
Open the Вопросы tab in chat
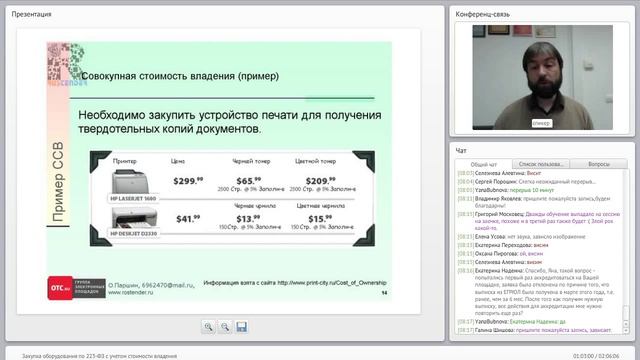[x=599, y=164]
